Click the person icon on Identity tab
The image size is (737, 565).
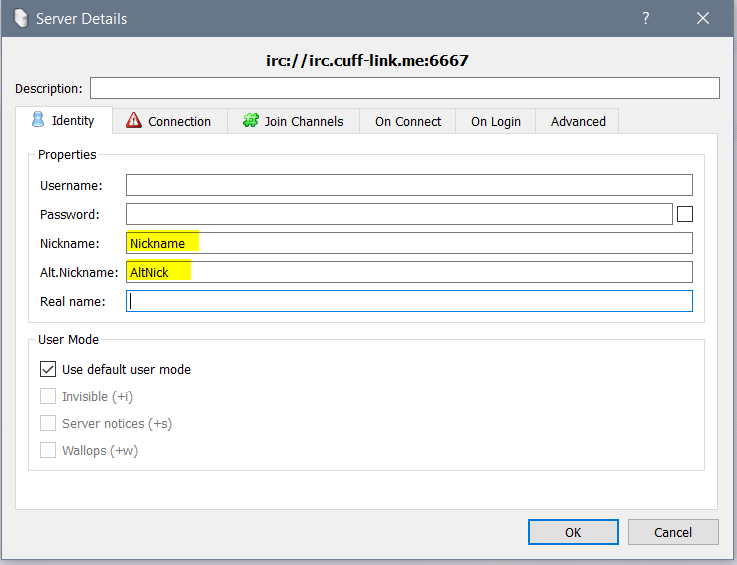click(x=38, y=120)
